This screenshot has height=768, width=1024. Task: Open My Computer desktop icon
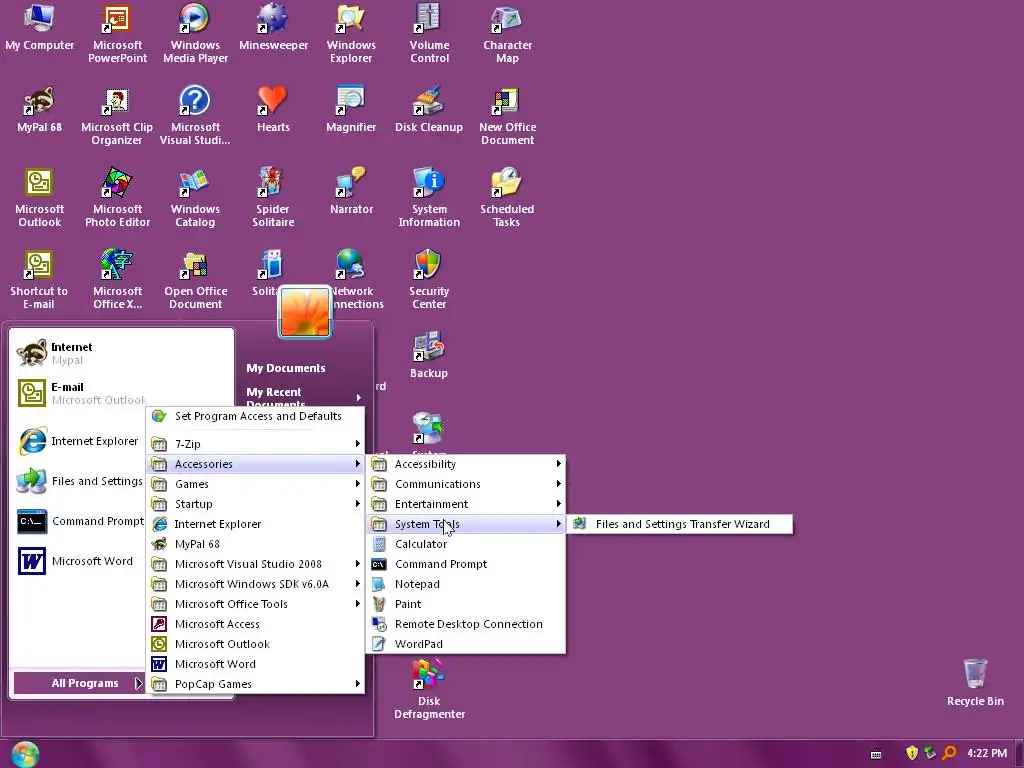coord(39,27)
